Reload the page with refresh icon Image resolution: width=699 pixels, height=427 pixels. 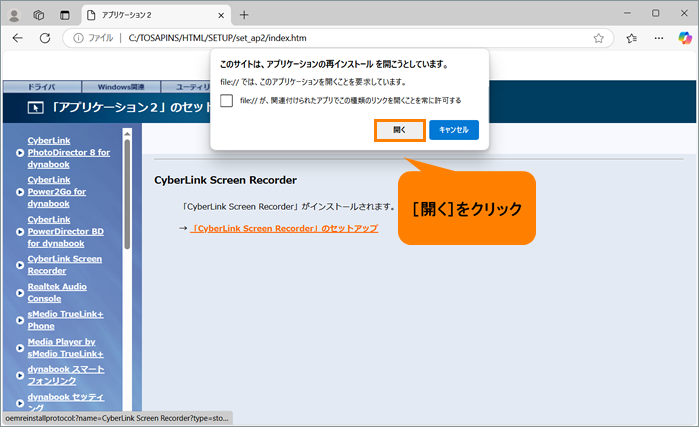click(x=45, y=38)
